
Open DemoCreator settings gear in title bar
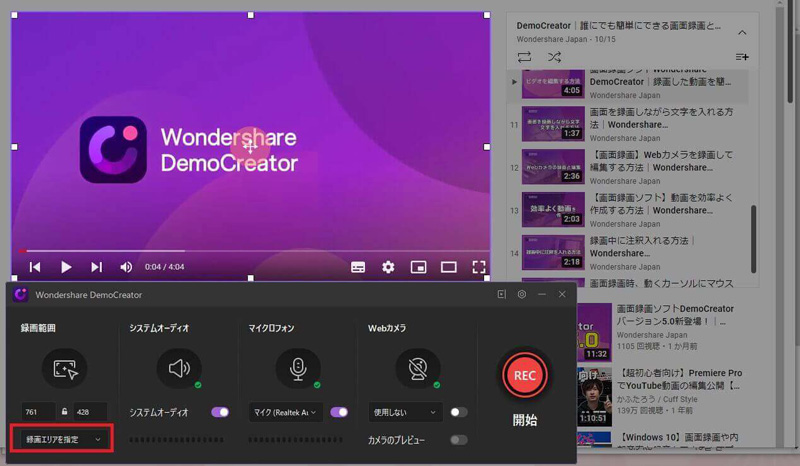(521, 294)
